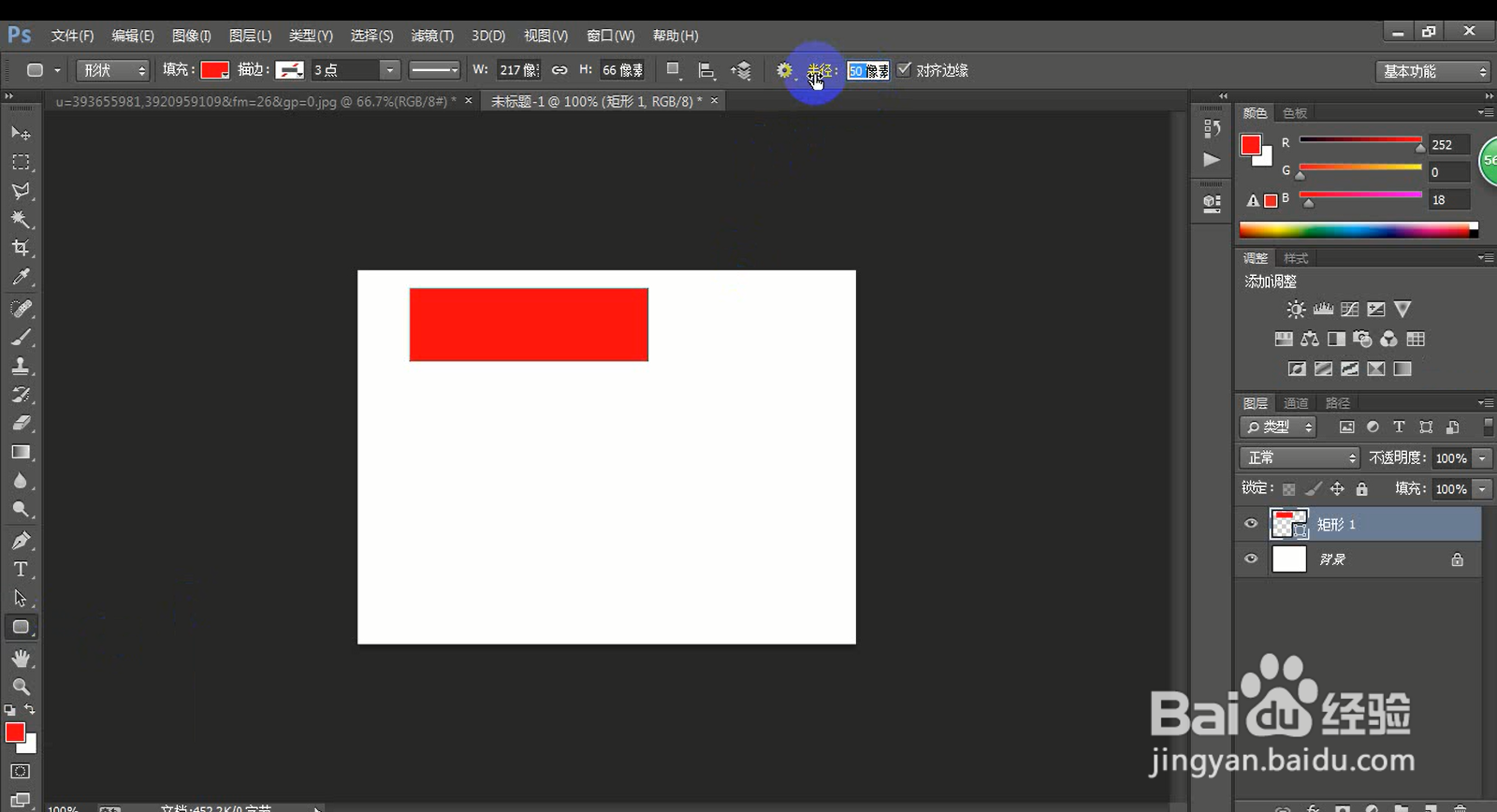Screen dimensions: 1497x812
Task: Select the Hand tool
Action: 21,659
